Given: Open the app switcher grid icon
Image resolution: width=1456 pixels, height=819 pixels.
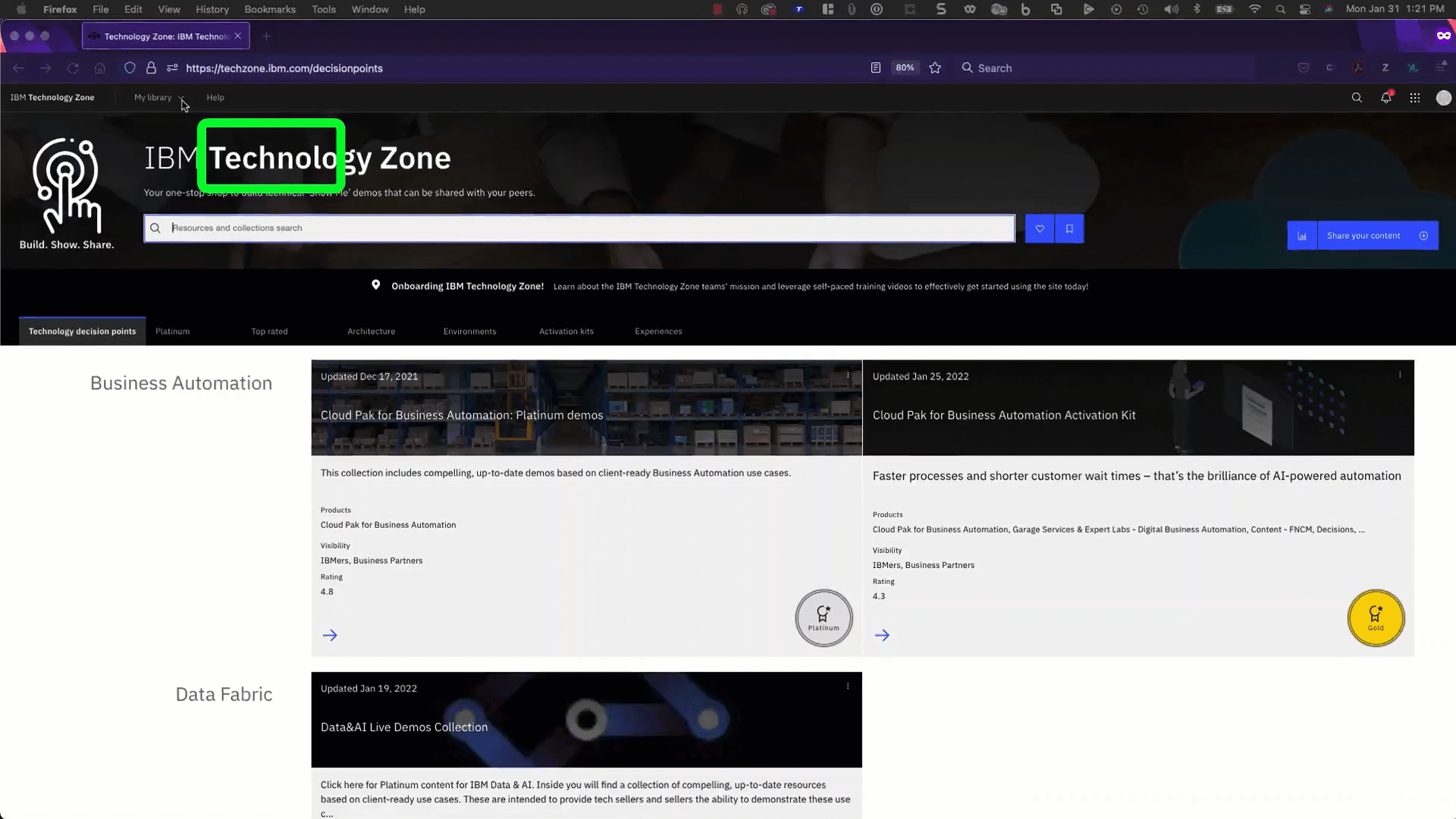Looking at the screenshot, I should [1415, 98].
